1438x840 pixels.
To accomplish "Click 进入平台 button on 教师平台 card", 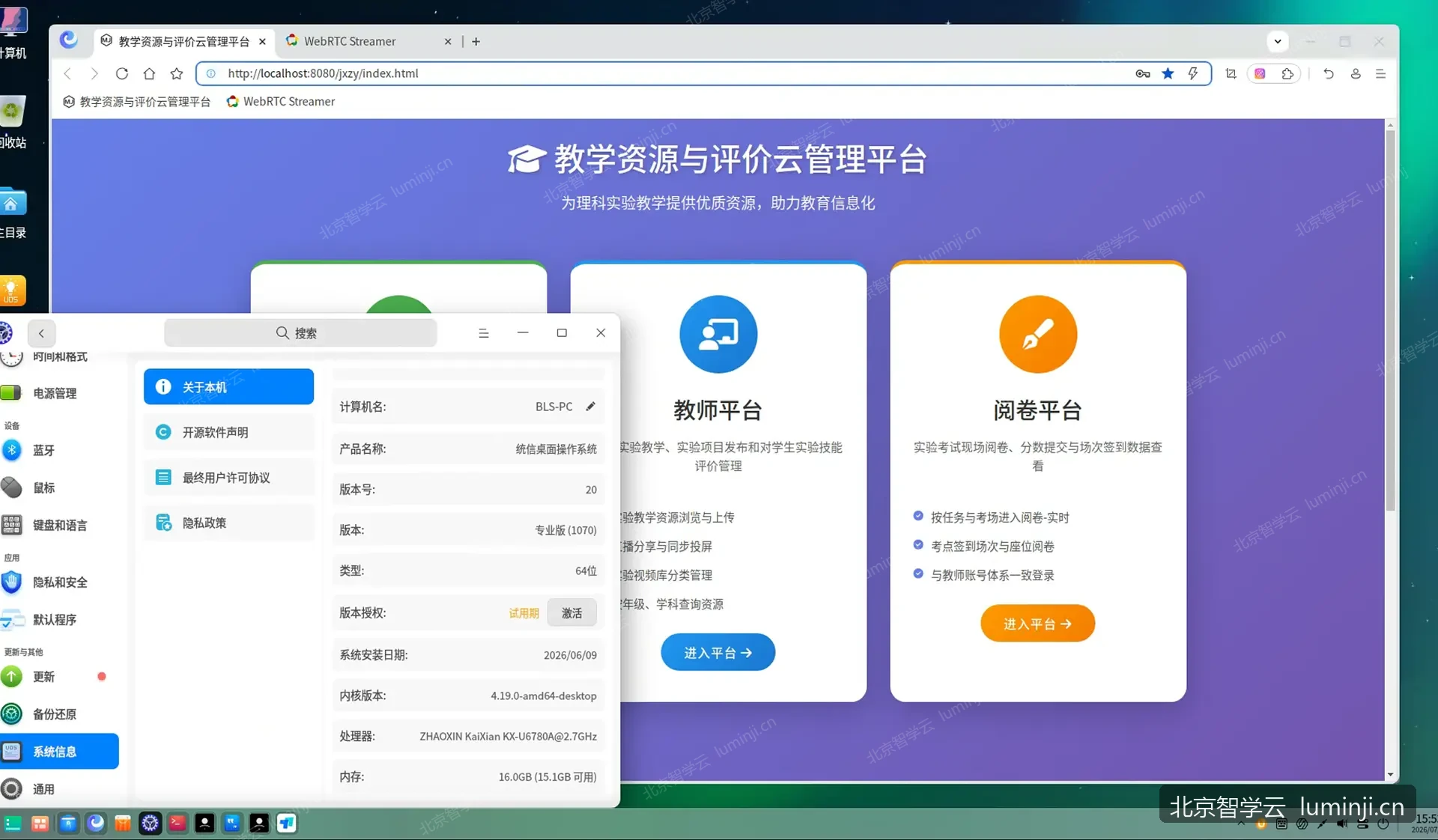I will [x=718, y=653].
